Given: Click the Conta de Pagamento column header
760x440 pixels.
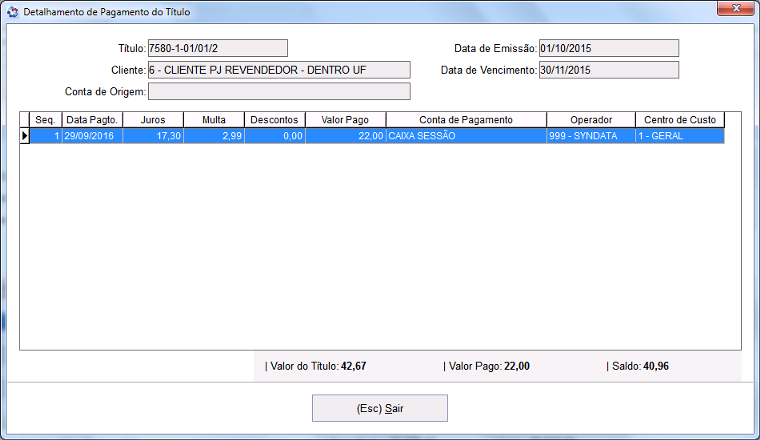Looking at the screenshot, I should (x=466, y=120).
